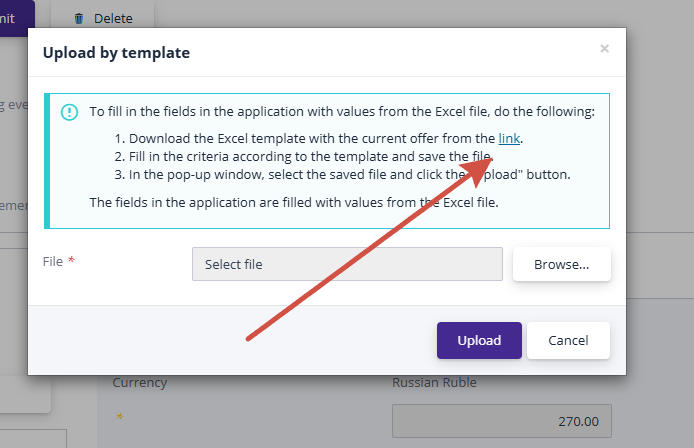694x448 pixels.
Task: Focus the 270.00 amount field
Action: click(x=501, y=421)
